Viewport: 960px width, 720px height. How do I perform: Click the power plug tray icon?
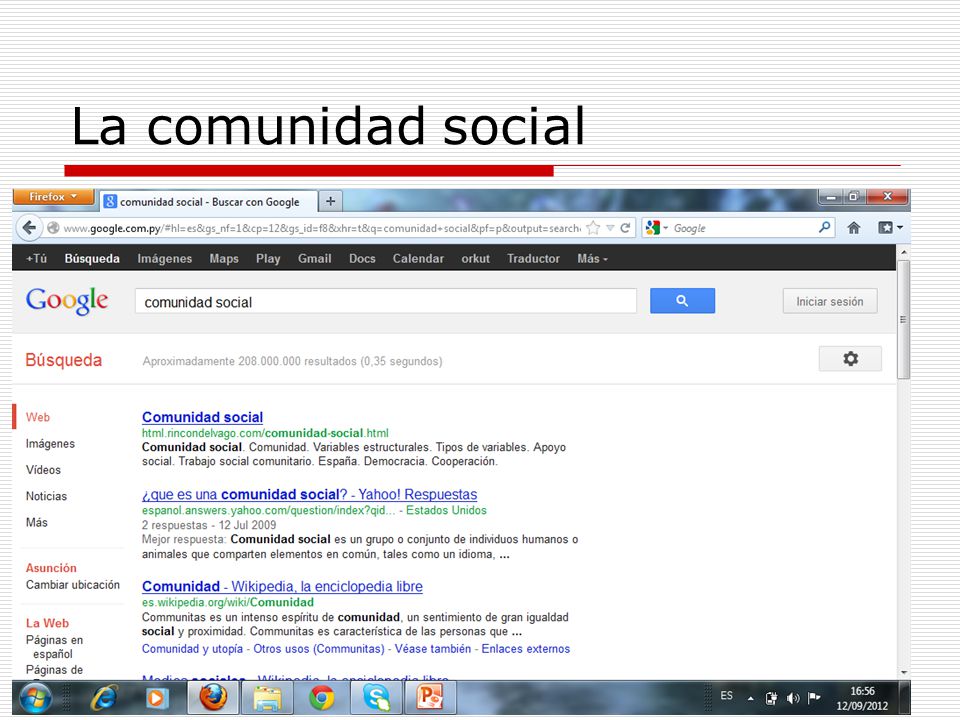tap(771, 698)
